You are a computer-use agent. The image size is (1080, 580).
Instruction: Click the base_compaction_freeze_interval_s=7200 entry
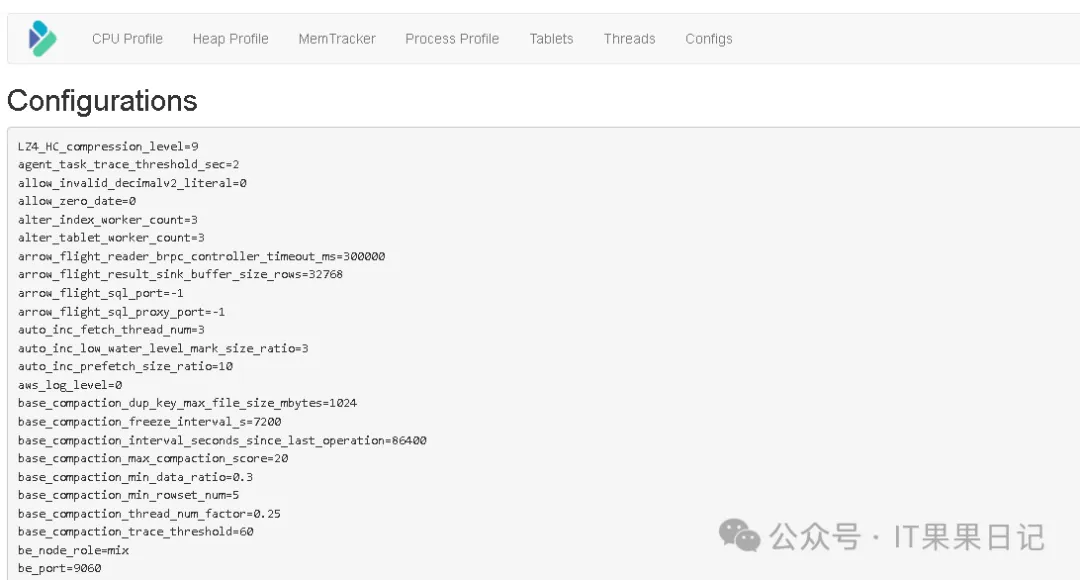(x=149, y=422)
